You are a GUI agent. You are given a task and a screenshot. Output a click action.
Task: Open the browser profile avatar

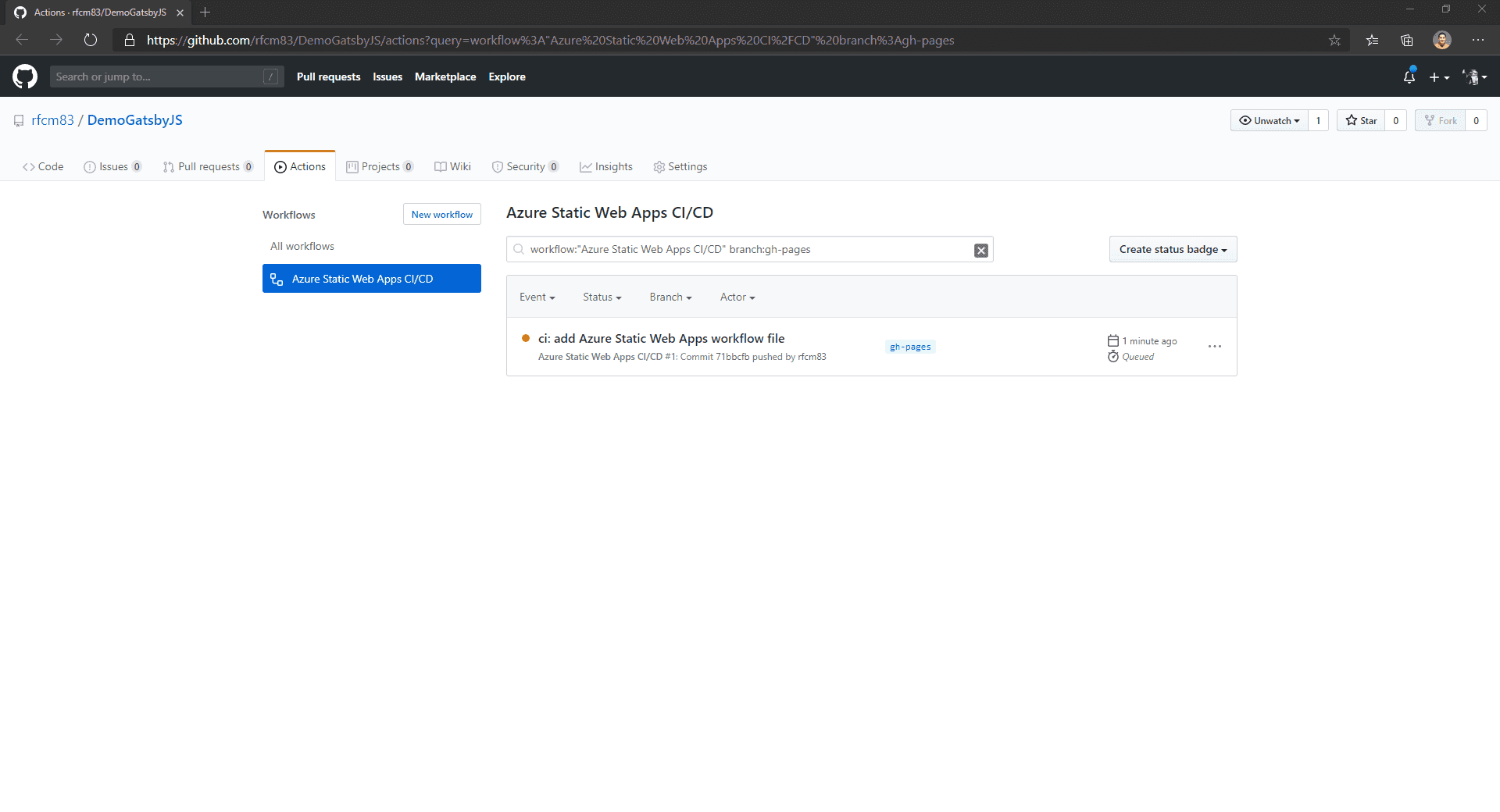click(1442, 40)
